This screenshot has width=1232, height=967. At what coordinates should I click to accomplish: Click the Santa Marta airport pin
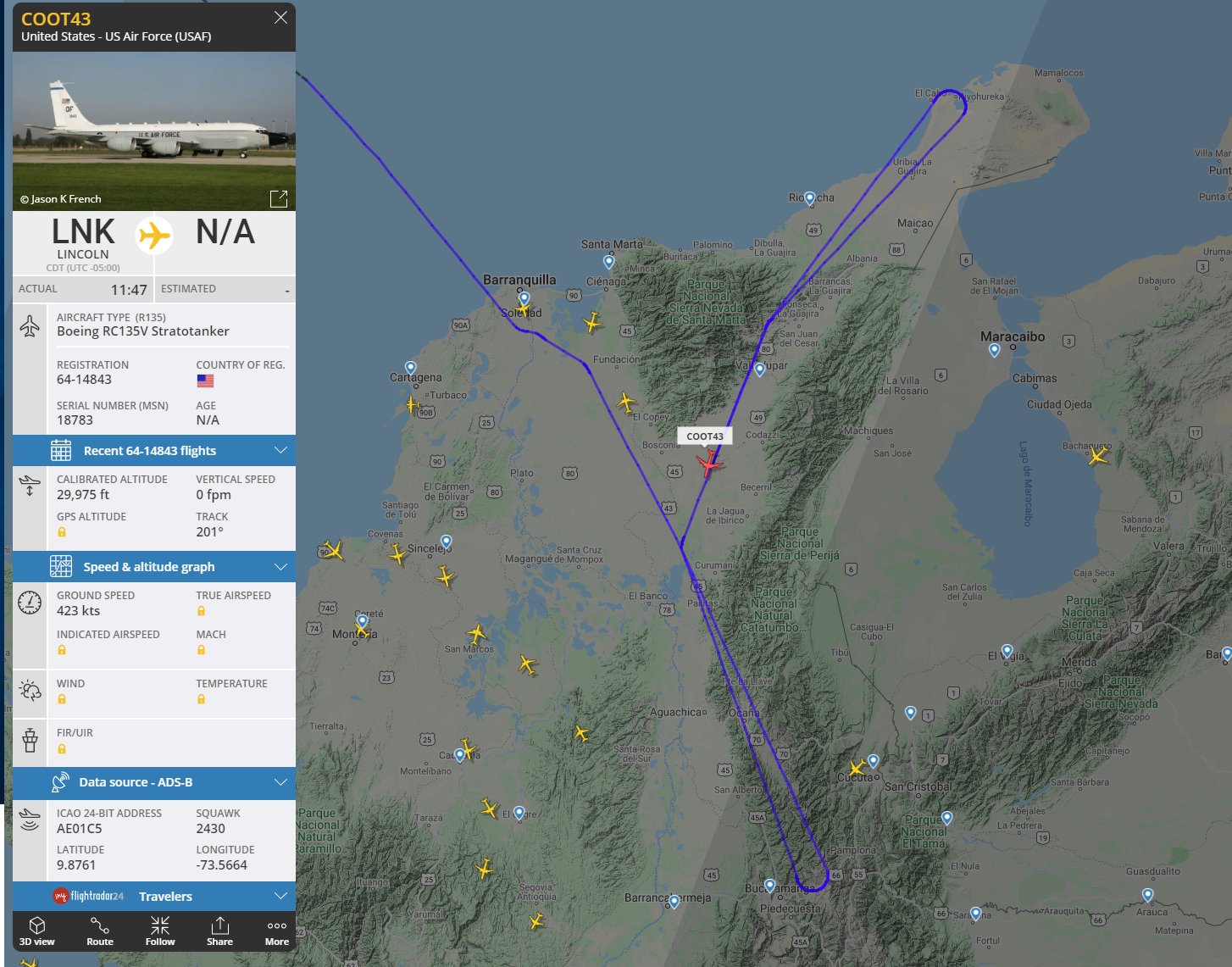608,263
